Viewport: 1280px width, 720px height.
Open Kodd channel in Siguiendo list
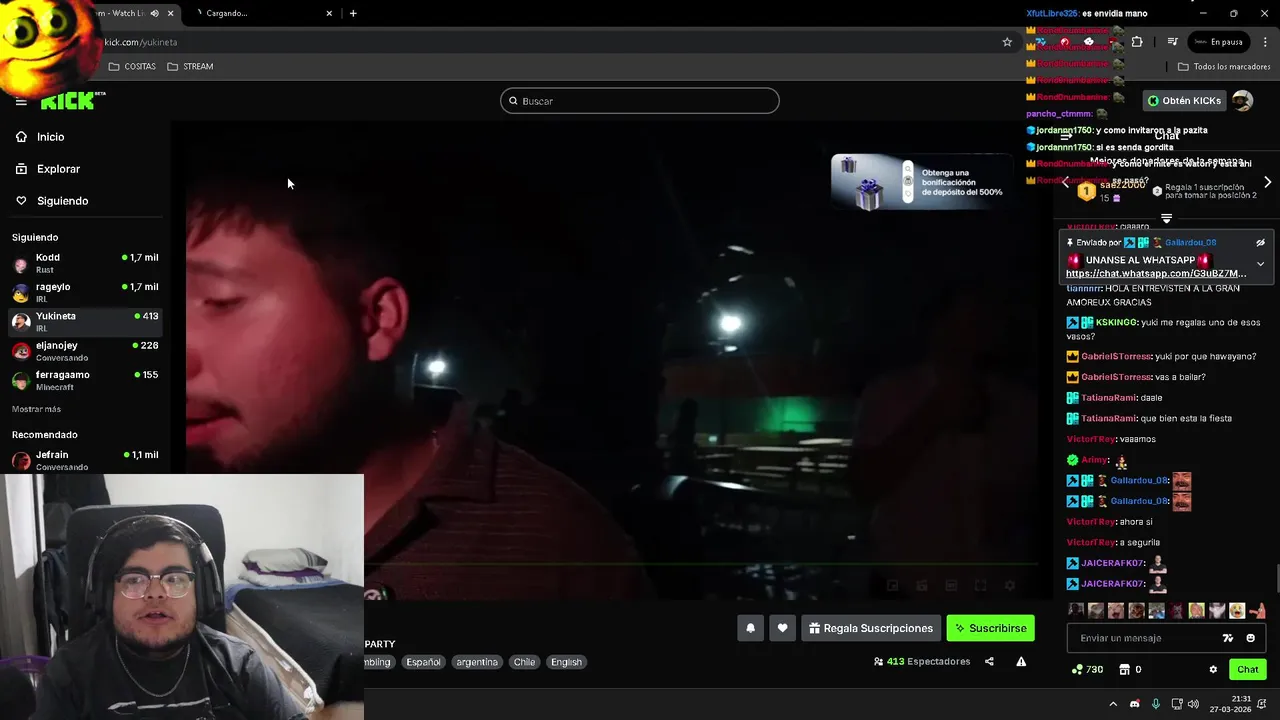click(85, 264)
